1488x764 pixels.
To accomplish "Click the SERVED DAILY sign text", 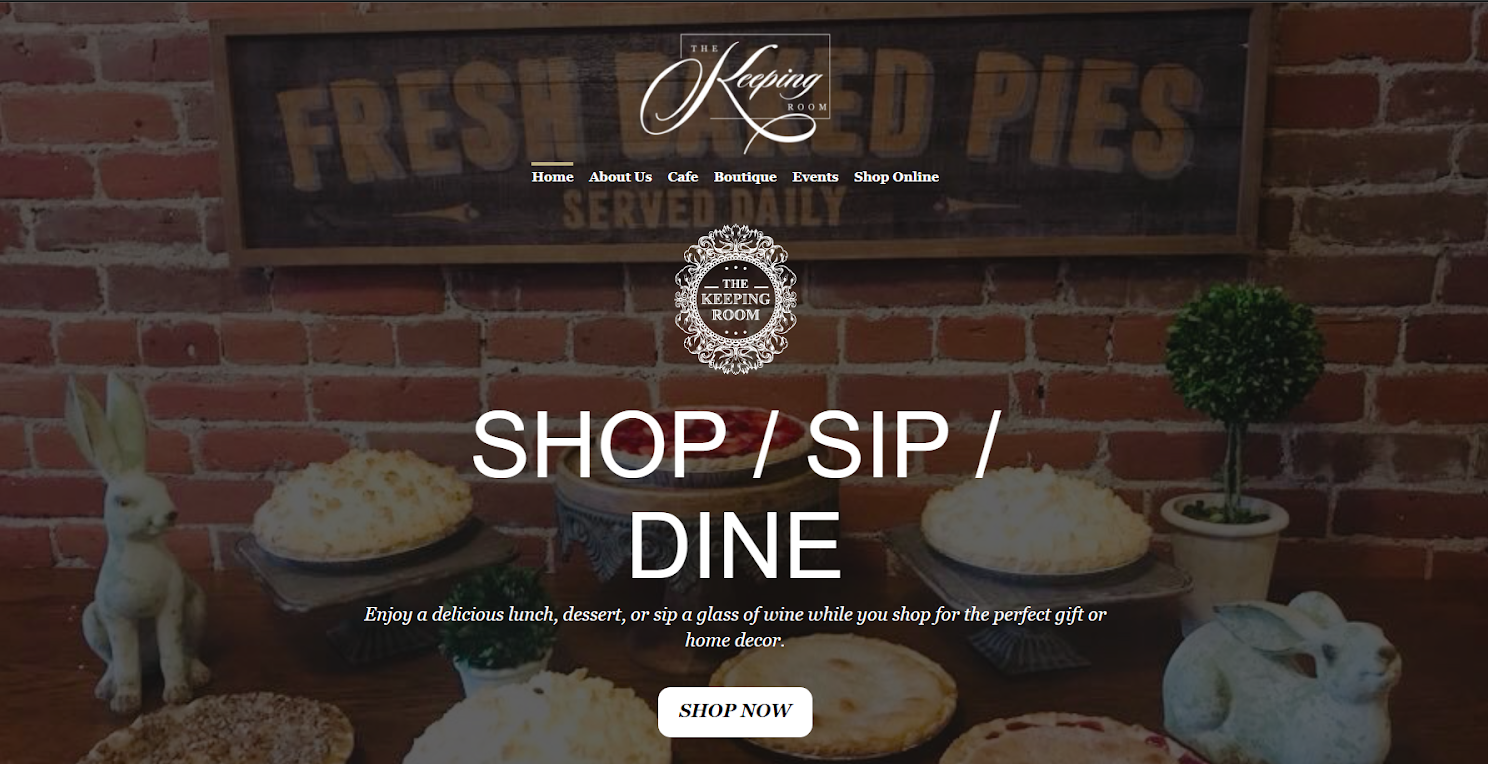I will (x=704, y=208).
